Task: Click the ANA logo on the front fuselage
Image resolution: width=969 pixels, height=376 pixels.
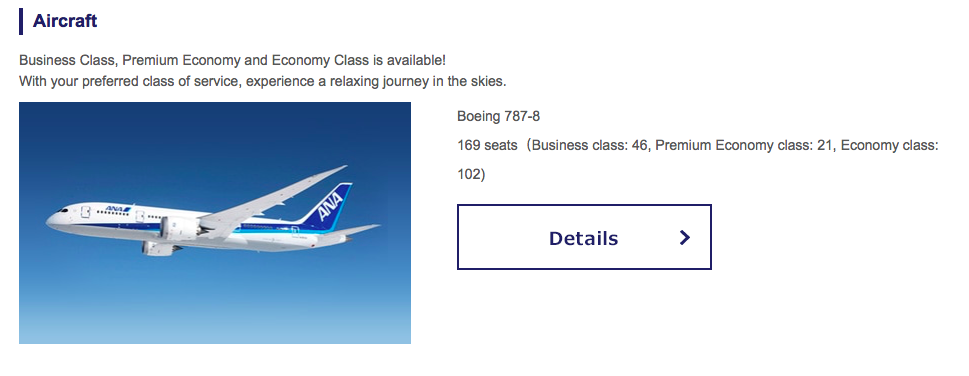Action: (x=116, y=209)
